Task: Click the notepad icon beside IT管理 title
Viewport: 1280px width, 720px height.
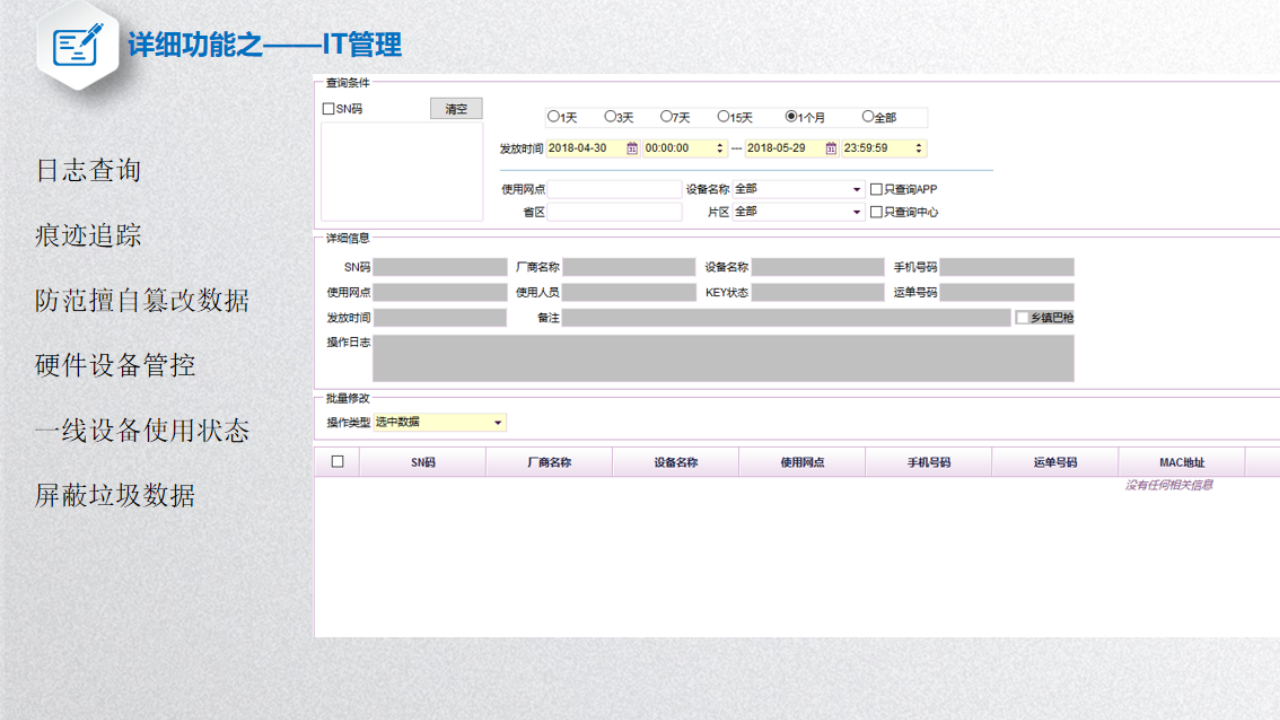Action: click(77, 46)
